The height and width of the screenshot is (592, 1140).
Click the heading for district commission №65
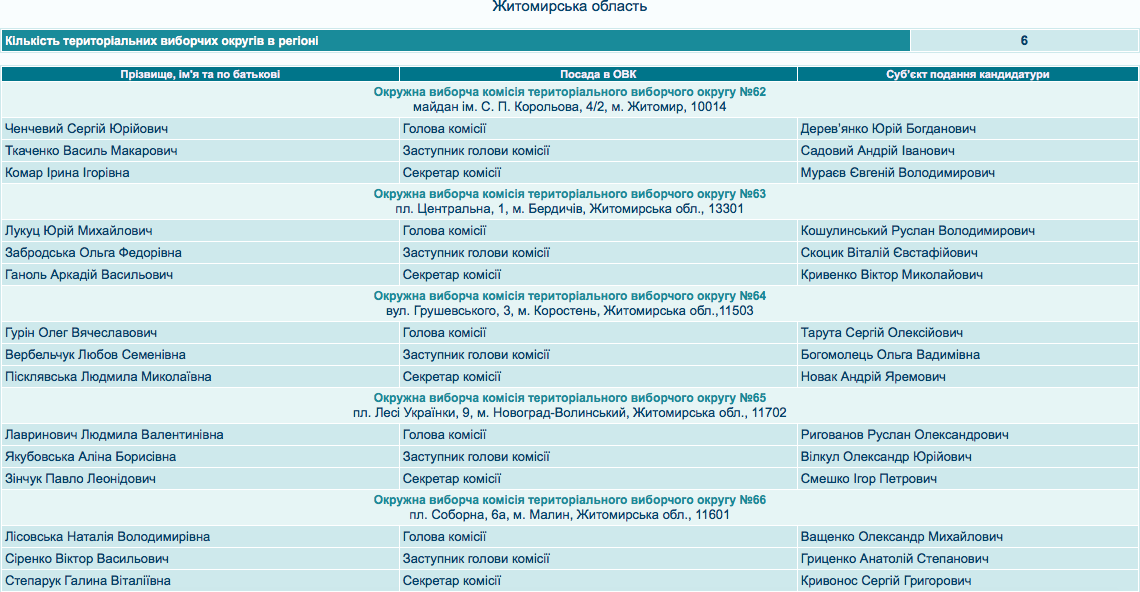click(569, 398)
